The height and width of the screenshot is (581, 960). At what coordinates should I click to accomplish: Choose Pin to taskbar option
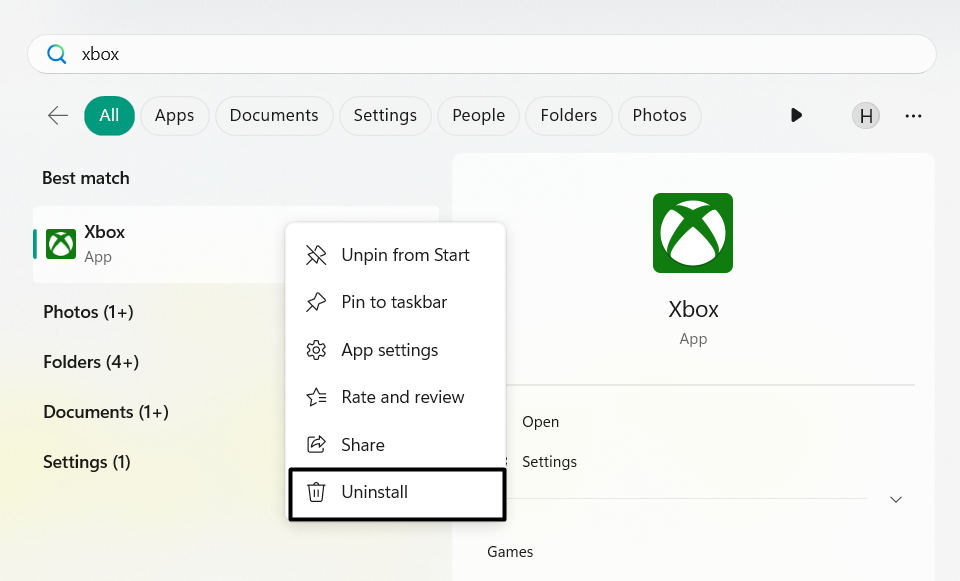[394, 302]
